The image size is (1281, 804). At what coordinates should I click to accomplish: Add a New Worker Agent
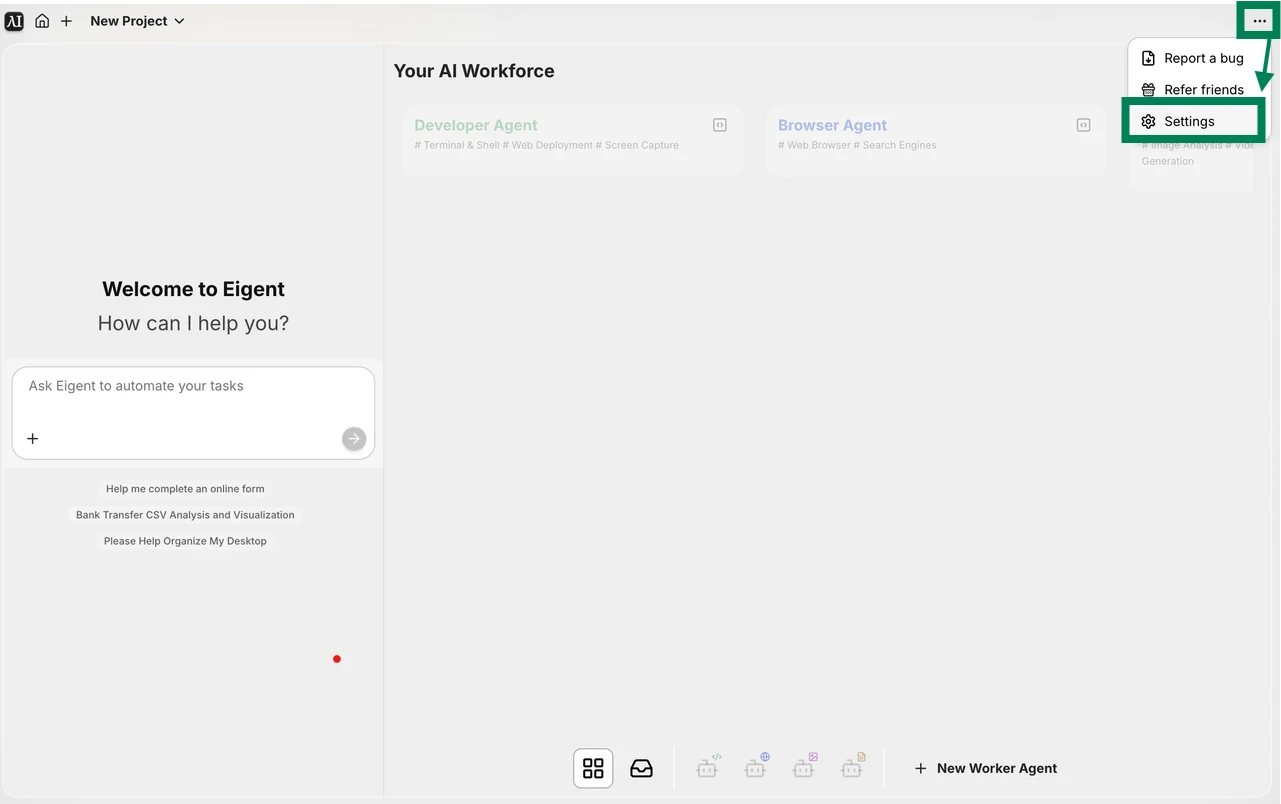986,768
